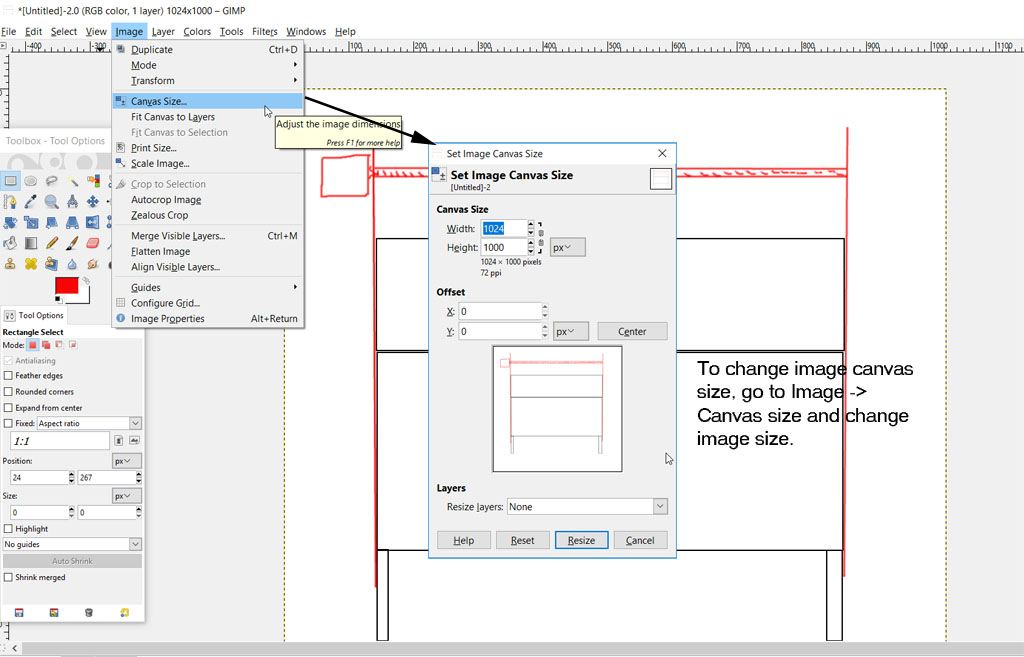1024x657 pixels.
Task: Enable Expand from center checkbox
Action: (8, 408)
